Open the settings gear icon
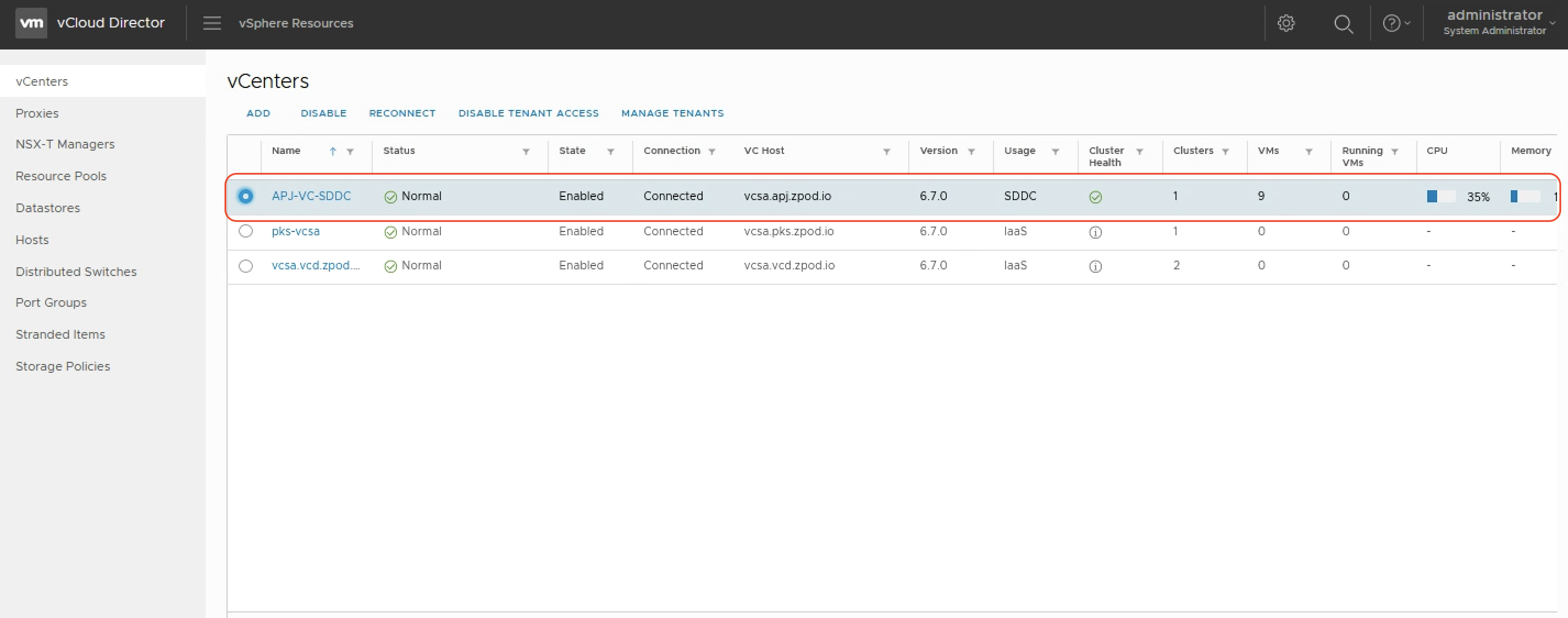Viewport: 1568px width, 618px height. pos(1285,24)
